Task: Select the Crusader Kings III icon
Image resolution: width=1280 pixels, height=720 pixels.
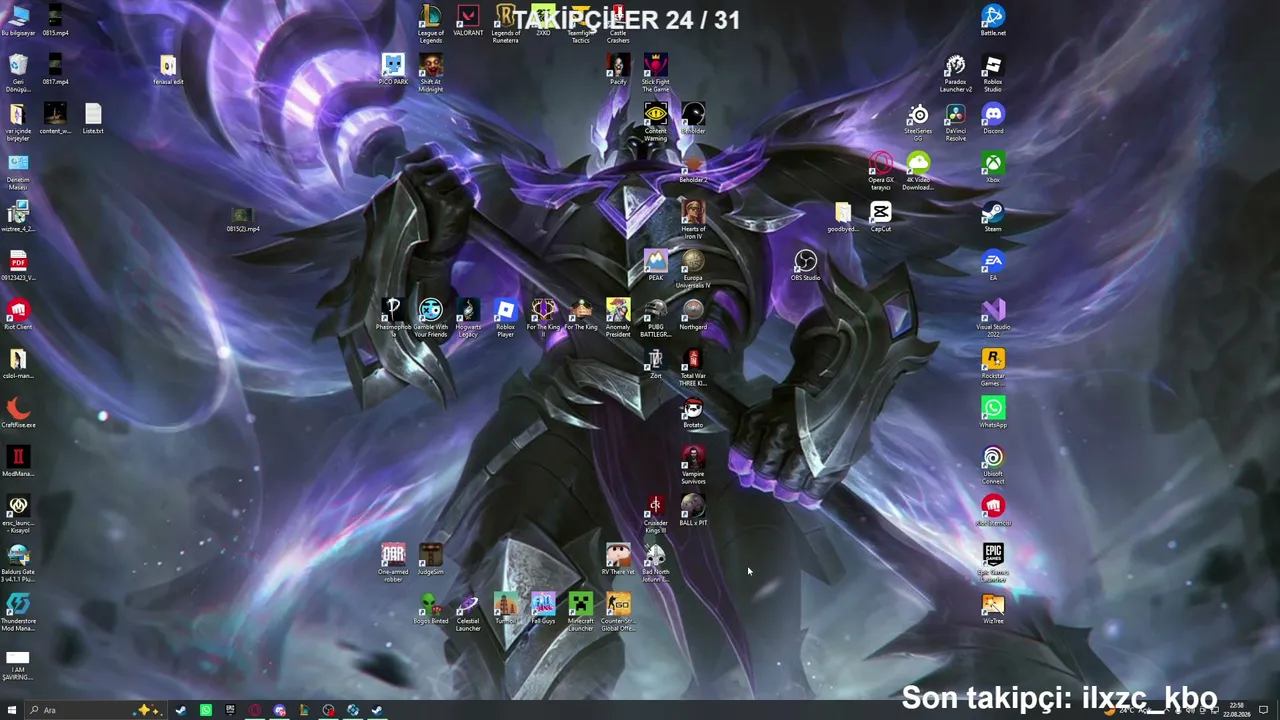Action: pos(656,515)
